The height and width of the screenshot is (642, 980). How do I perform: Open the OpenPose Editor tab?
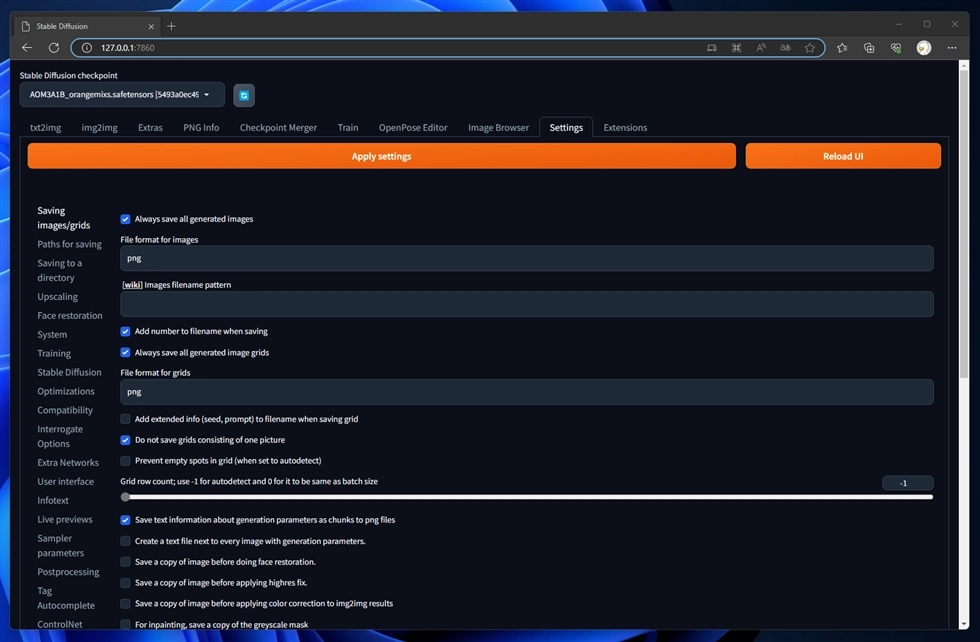click(413, 128)
